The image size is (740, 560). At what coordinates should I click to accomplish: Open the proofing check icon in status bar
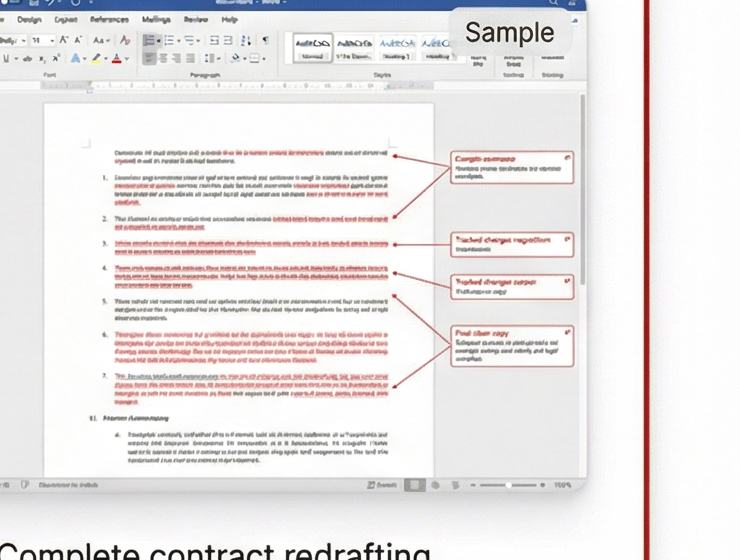coord(25,485)
